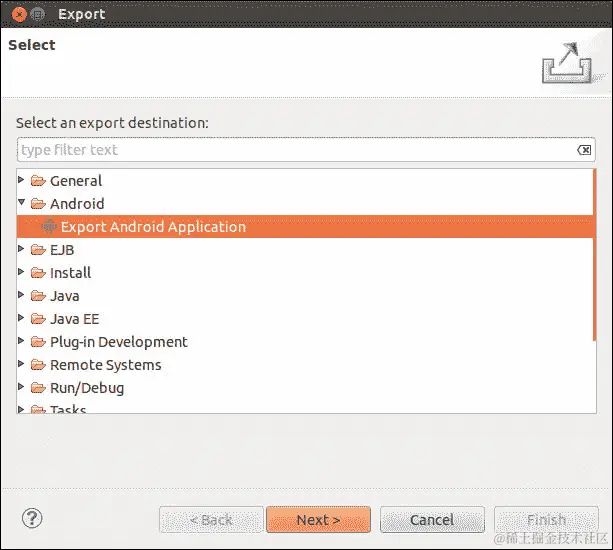Click the orange vertical scrollbar of the tree

click(595, 255)
